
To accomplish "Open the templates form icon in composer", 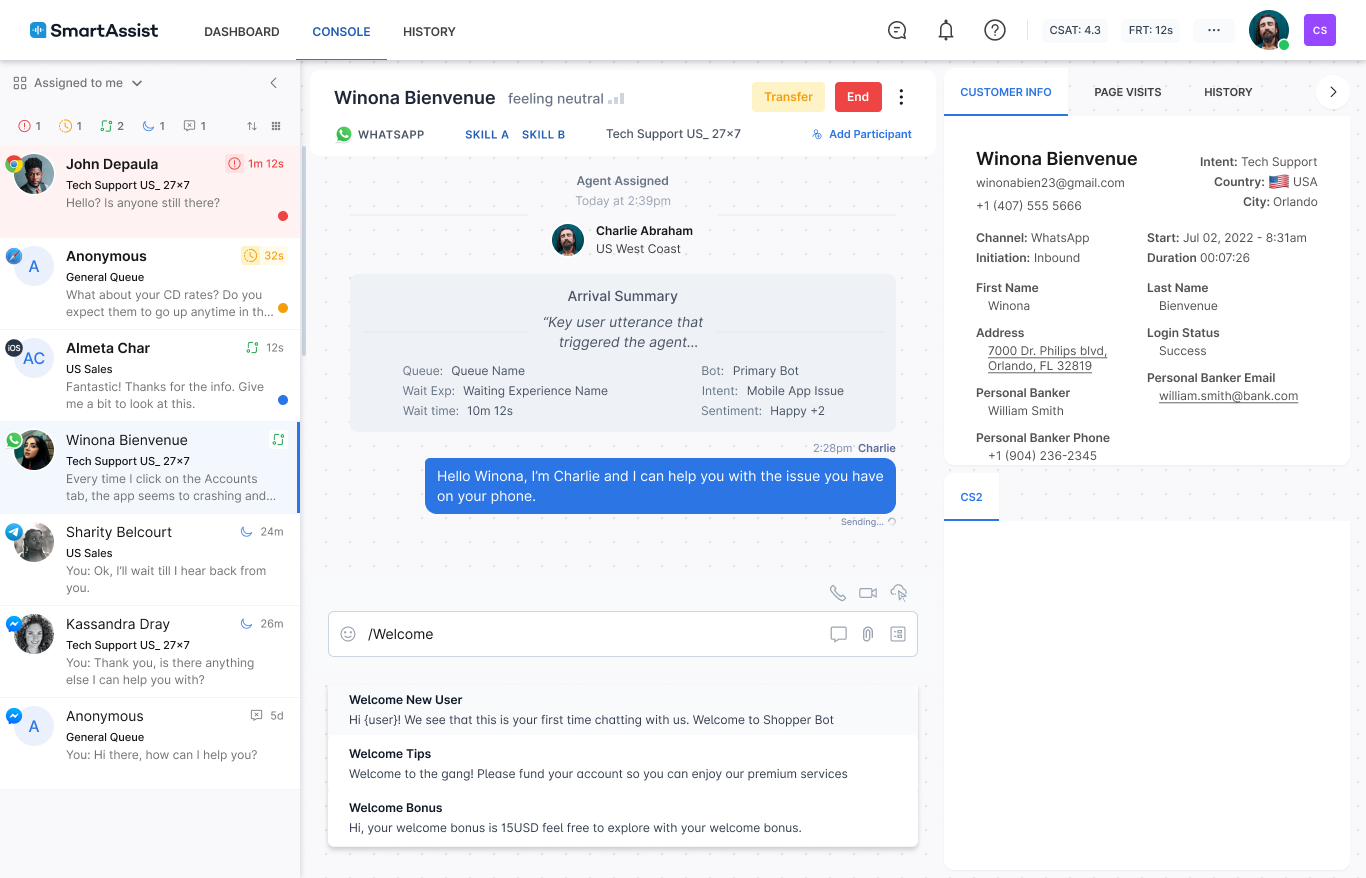I will click(898, 634).
